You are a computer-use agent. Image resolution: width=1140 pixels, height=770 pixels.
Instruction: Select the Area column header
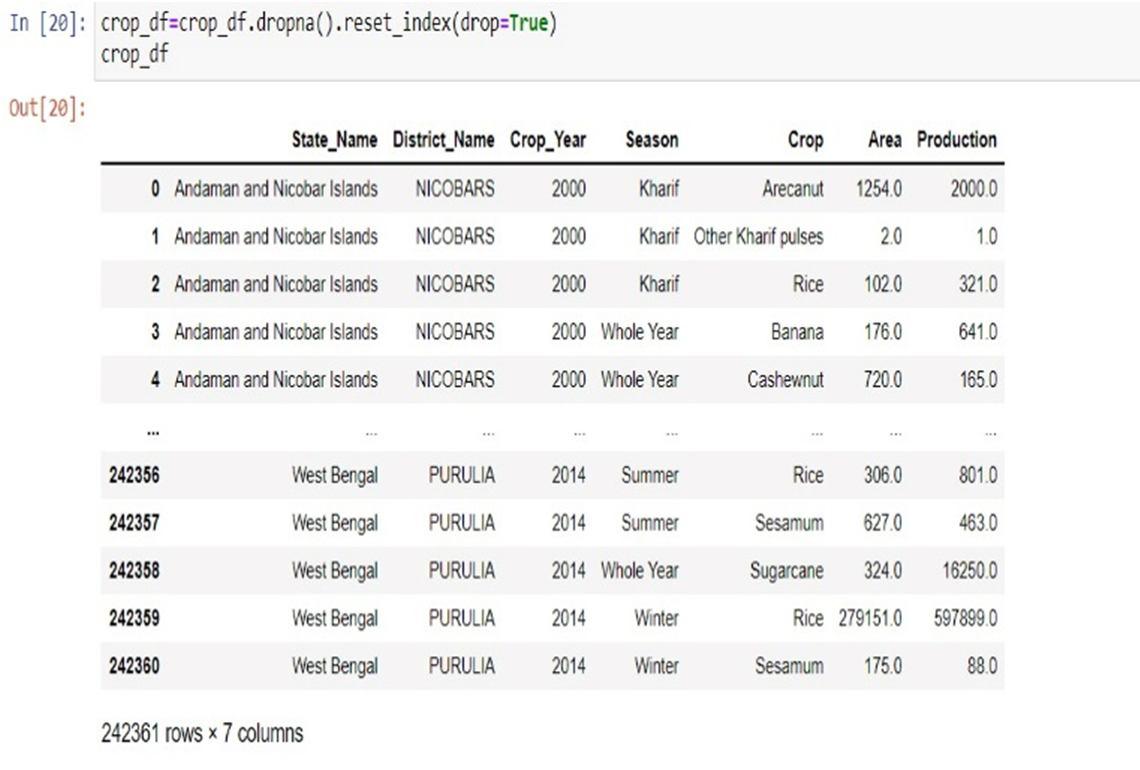coord(884,140)
